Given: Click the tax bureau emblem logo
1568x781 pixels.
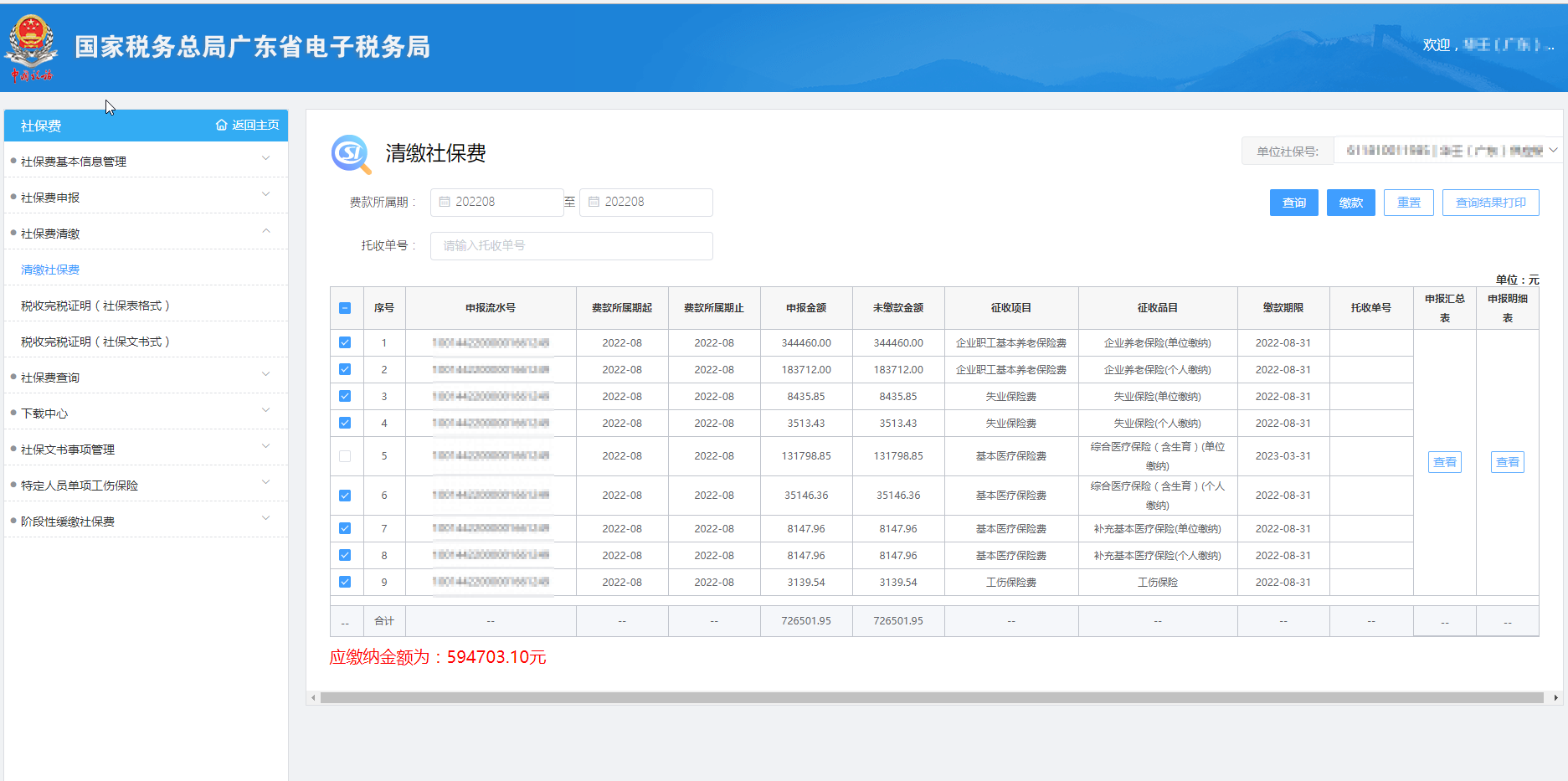Looking at the screenshot, I should tap(32, 46).
